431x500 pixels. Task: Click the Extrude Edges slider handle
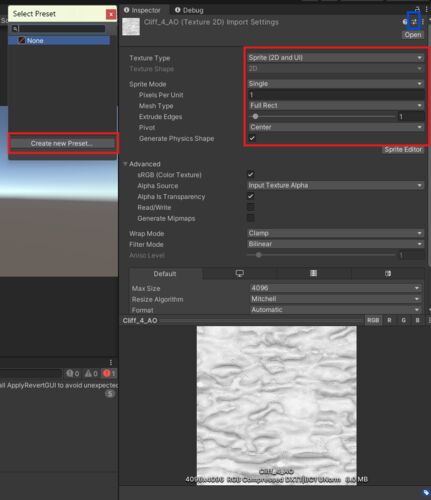[x=255, y=116]
